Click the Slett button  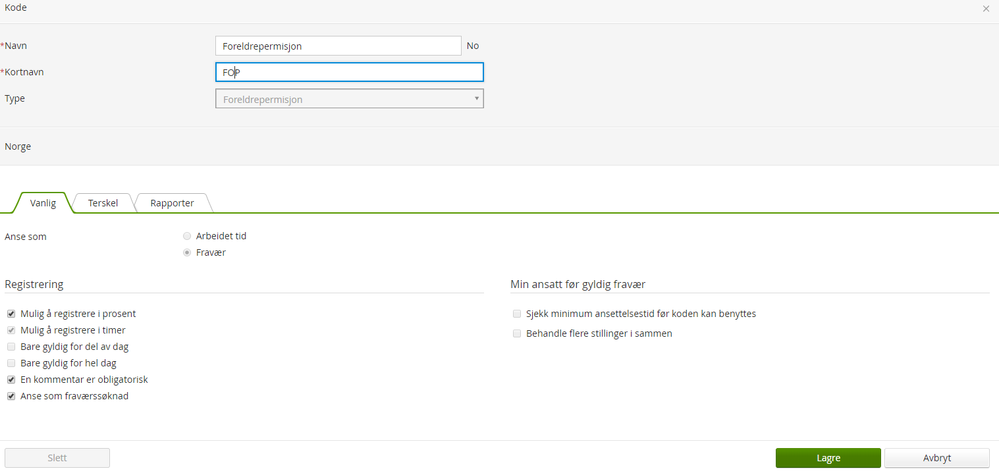pyautogui.click(x=57, y=458)
